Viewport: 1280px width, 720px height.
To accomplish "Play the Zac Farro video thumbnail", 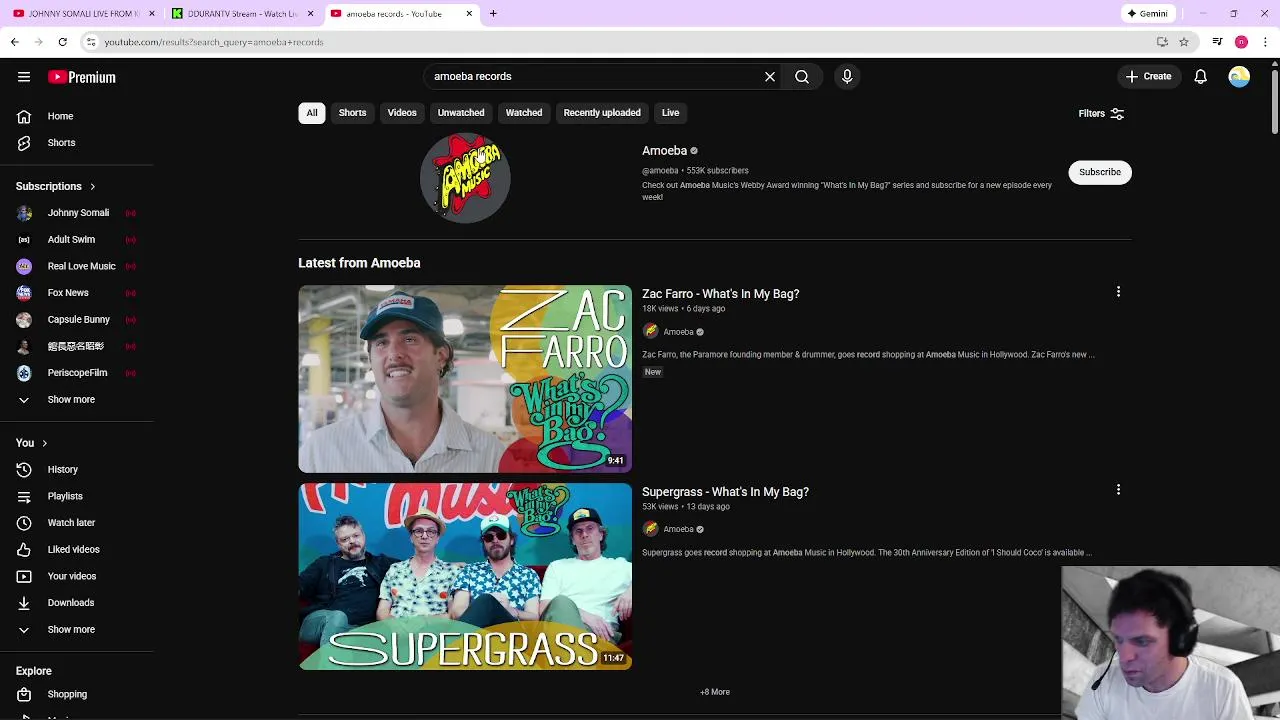I will point(465,379).
